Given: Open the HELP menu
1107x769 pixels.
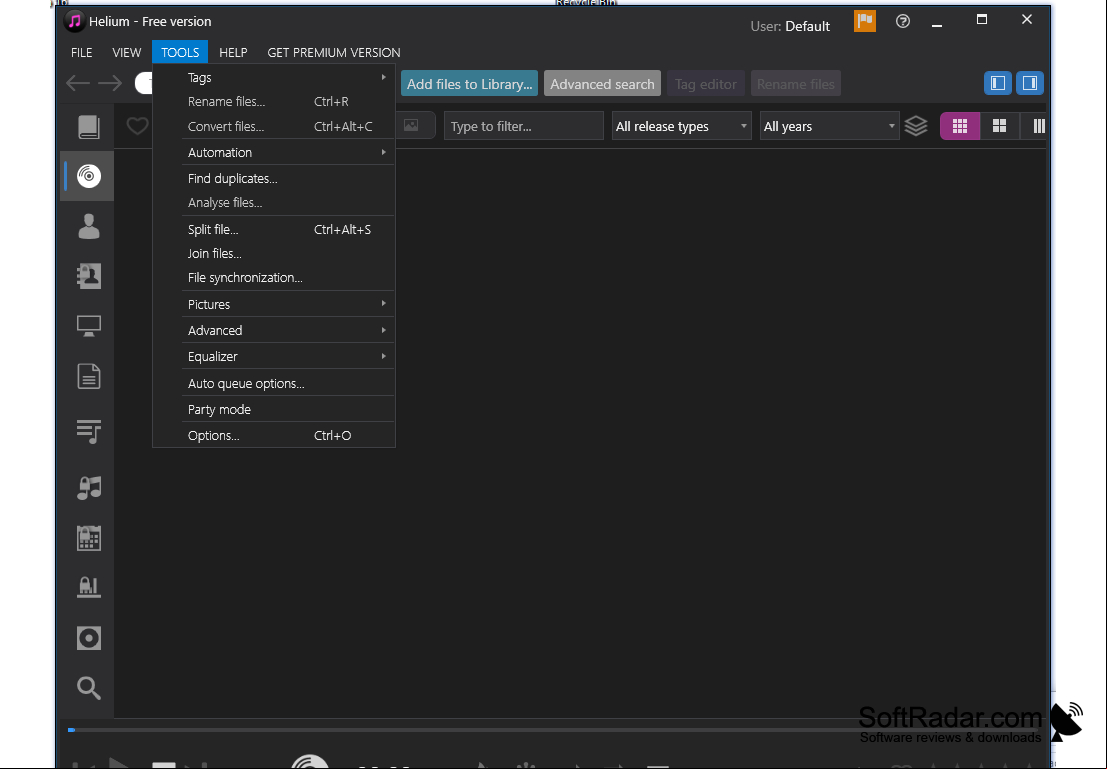Looking at the screenshot, I should tap(233, 52).
